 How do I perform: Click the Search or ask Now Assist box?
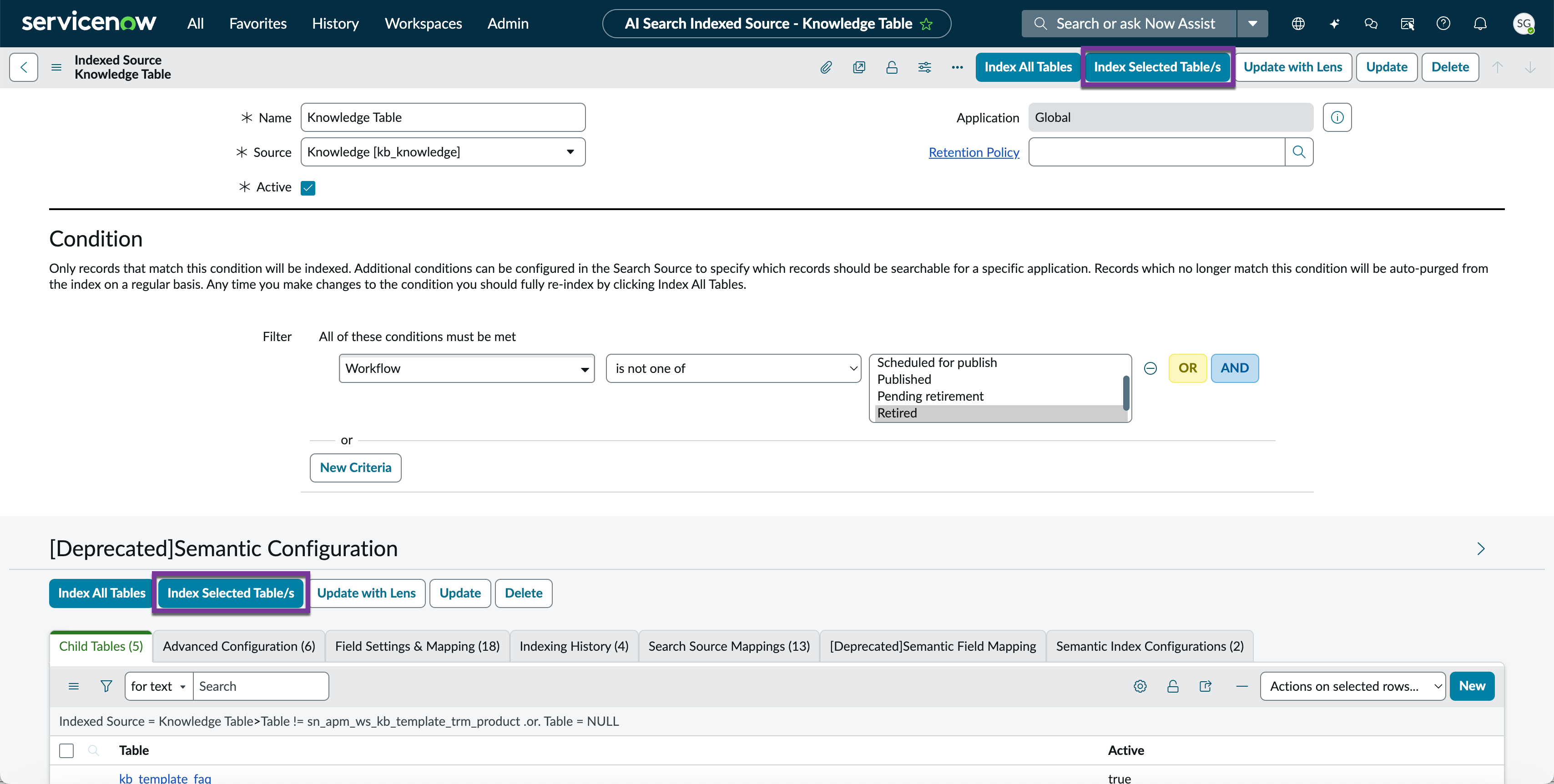pos(1129,24)
